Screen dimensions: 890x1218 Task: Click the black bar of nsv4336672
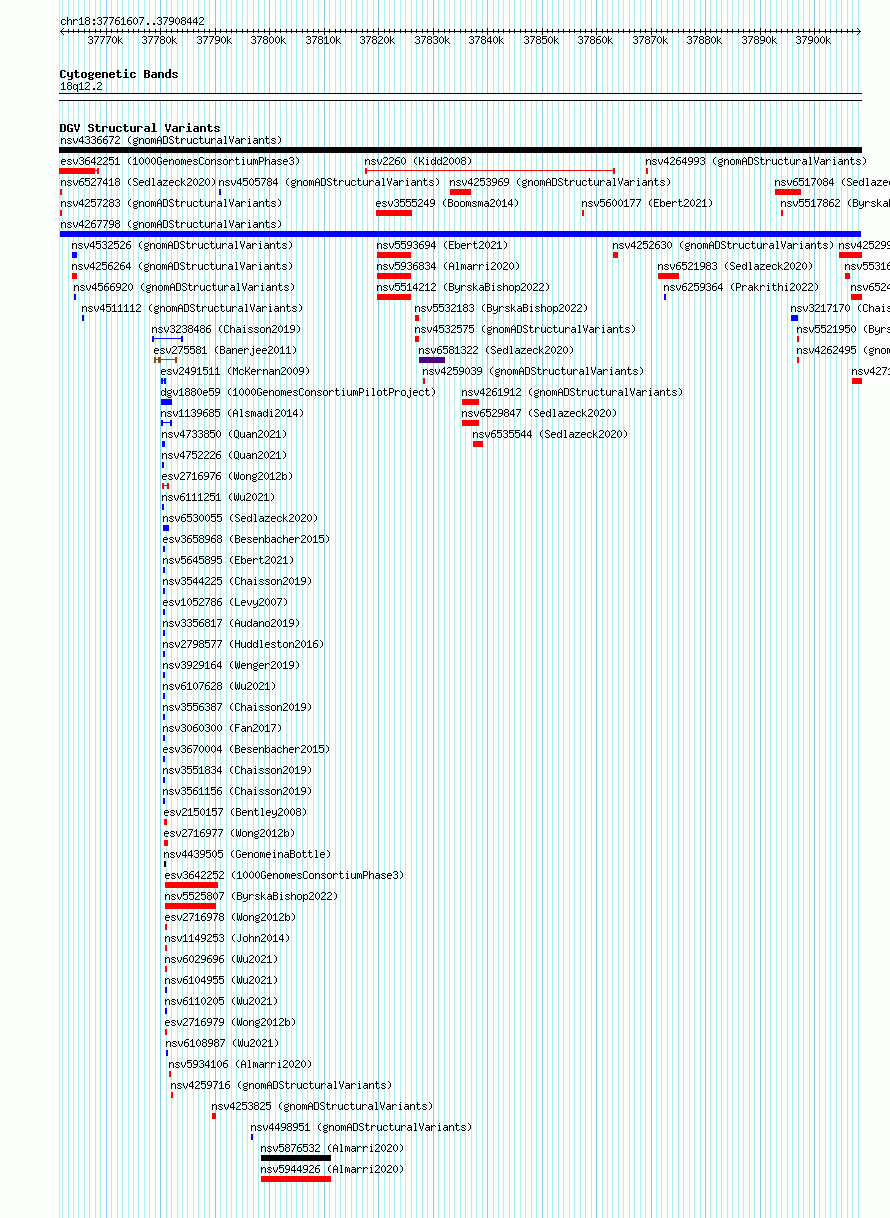(460, 150)
